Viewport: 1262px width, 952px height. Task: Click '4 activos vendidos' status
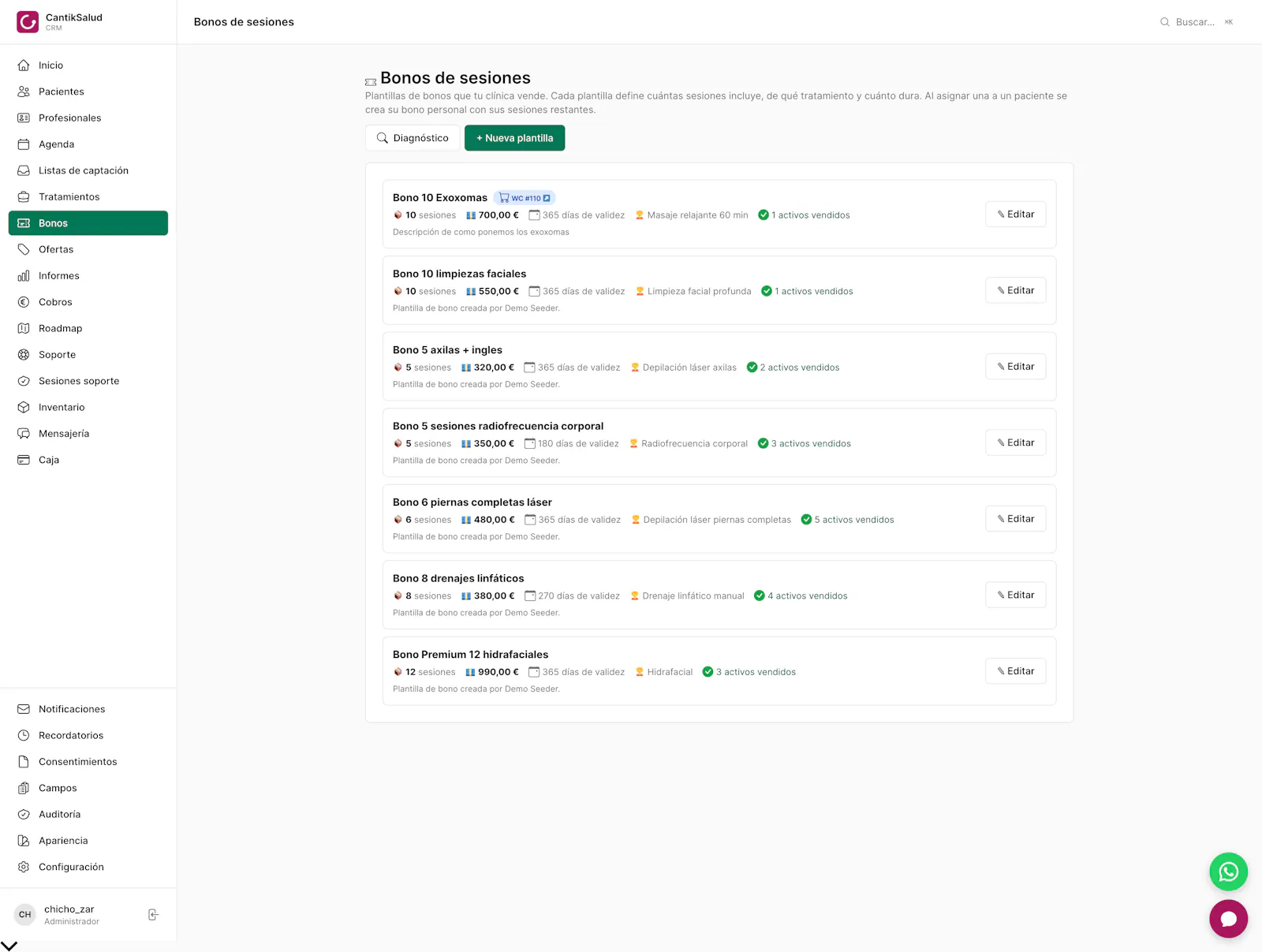coord(808,596)
